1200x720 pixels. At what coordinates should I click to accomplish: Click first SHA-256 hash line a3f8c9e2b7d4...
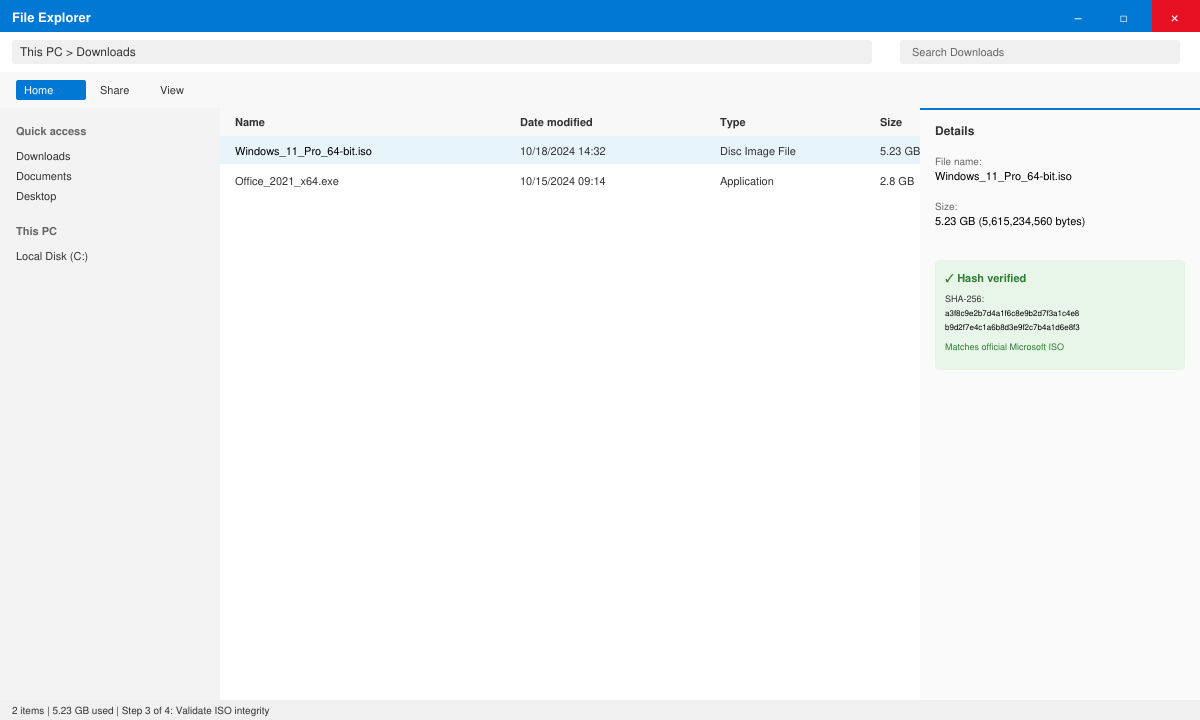pyautogui.click(x=1012, y=313)
